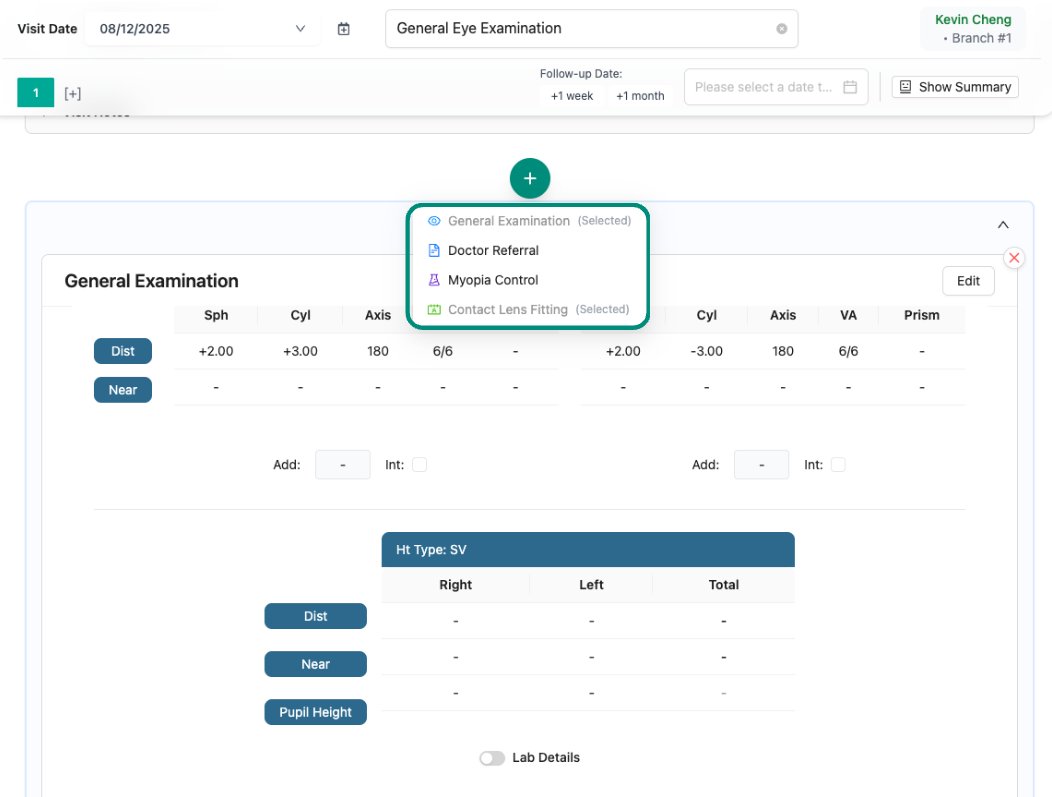Click the left Add input field
Viewport: 1052px width, 797px height.
point(342,465)
